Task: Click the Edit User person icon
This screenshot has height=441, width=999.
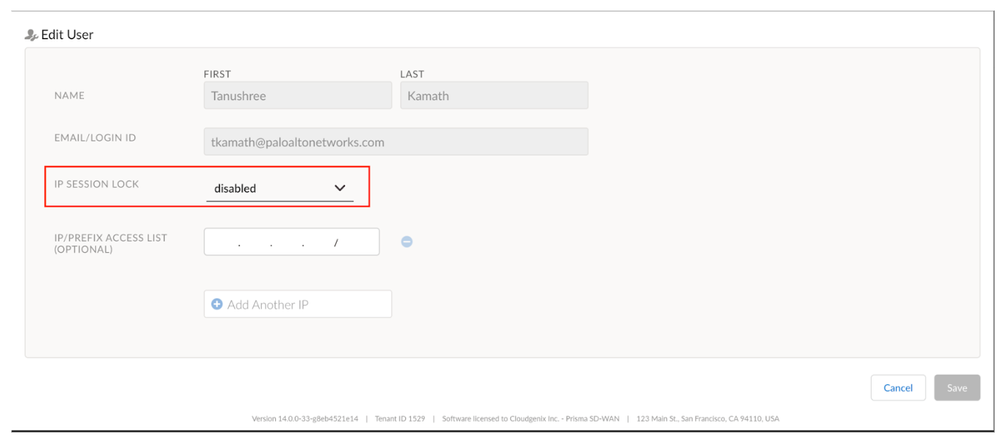Action: pyautogui.click(x=30, y=35)
